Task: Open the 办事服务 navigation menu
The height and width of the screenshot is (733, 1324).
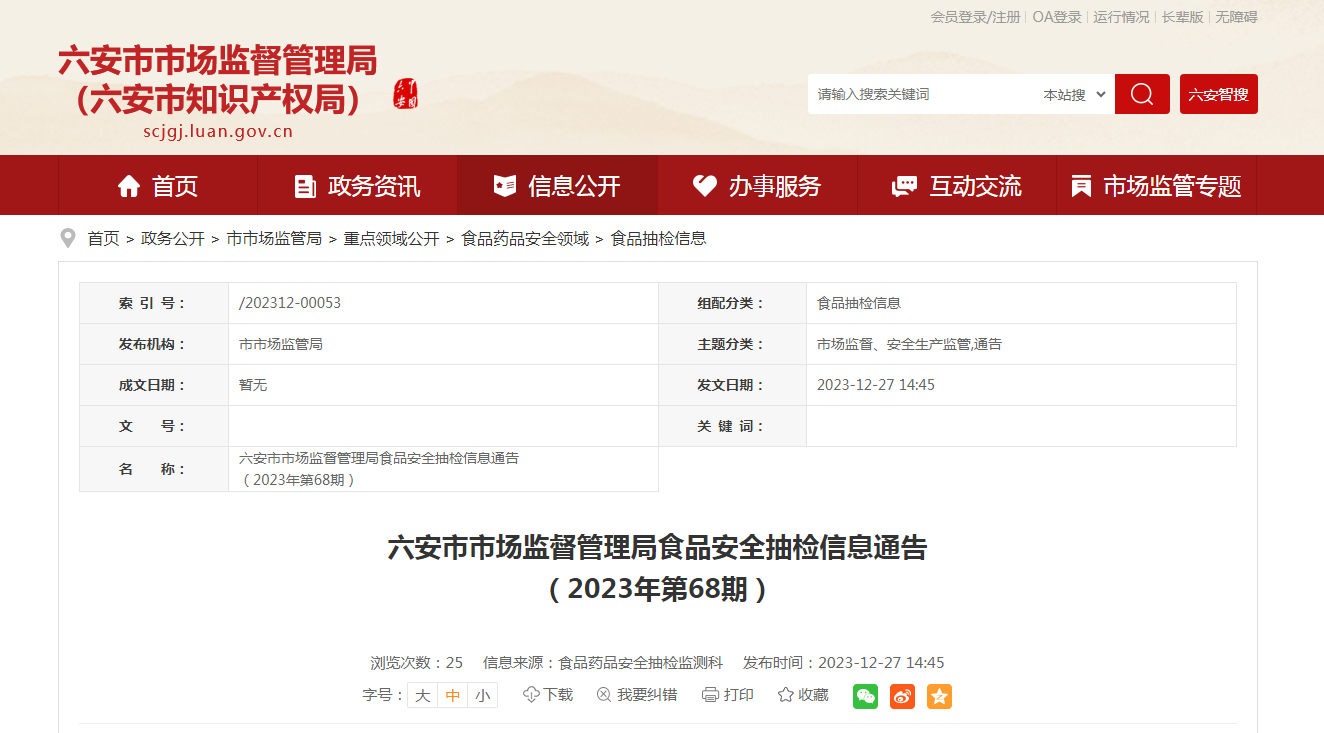Action: 757,186
